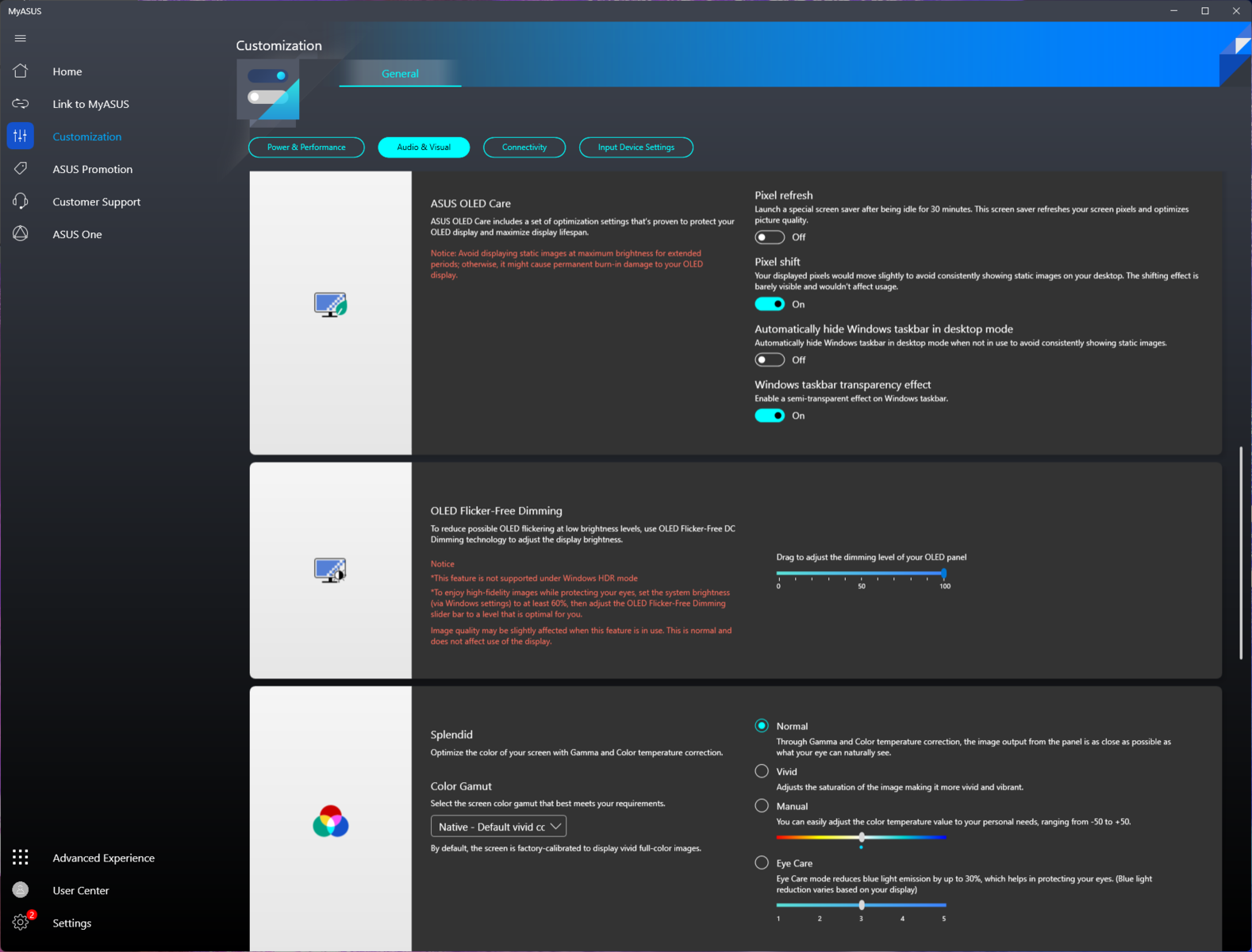Open the Connectivity category

524,147
